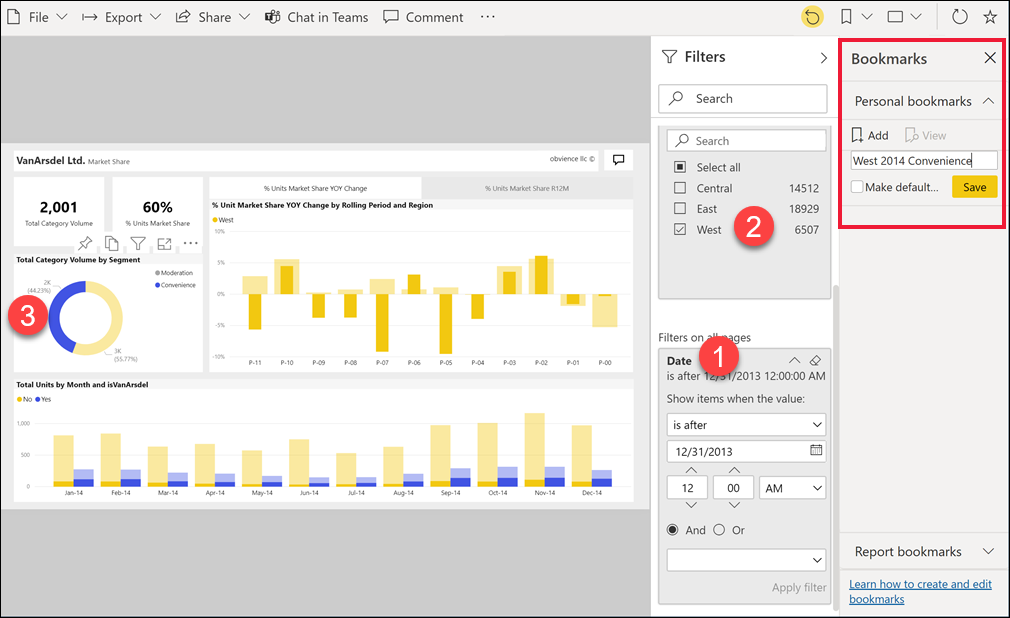Screen dimensions: 1010x618
Task: Decrease the minutes with down arrow
Action: 734,505
